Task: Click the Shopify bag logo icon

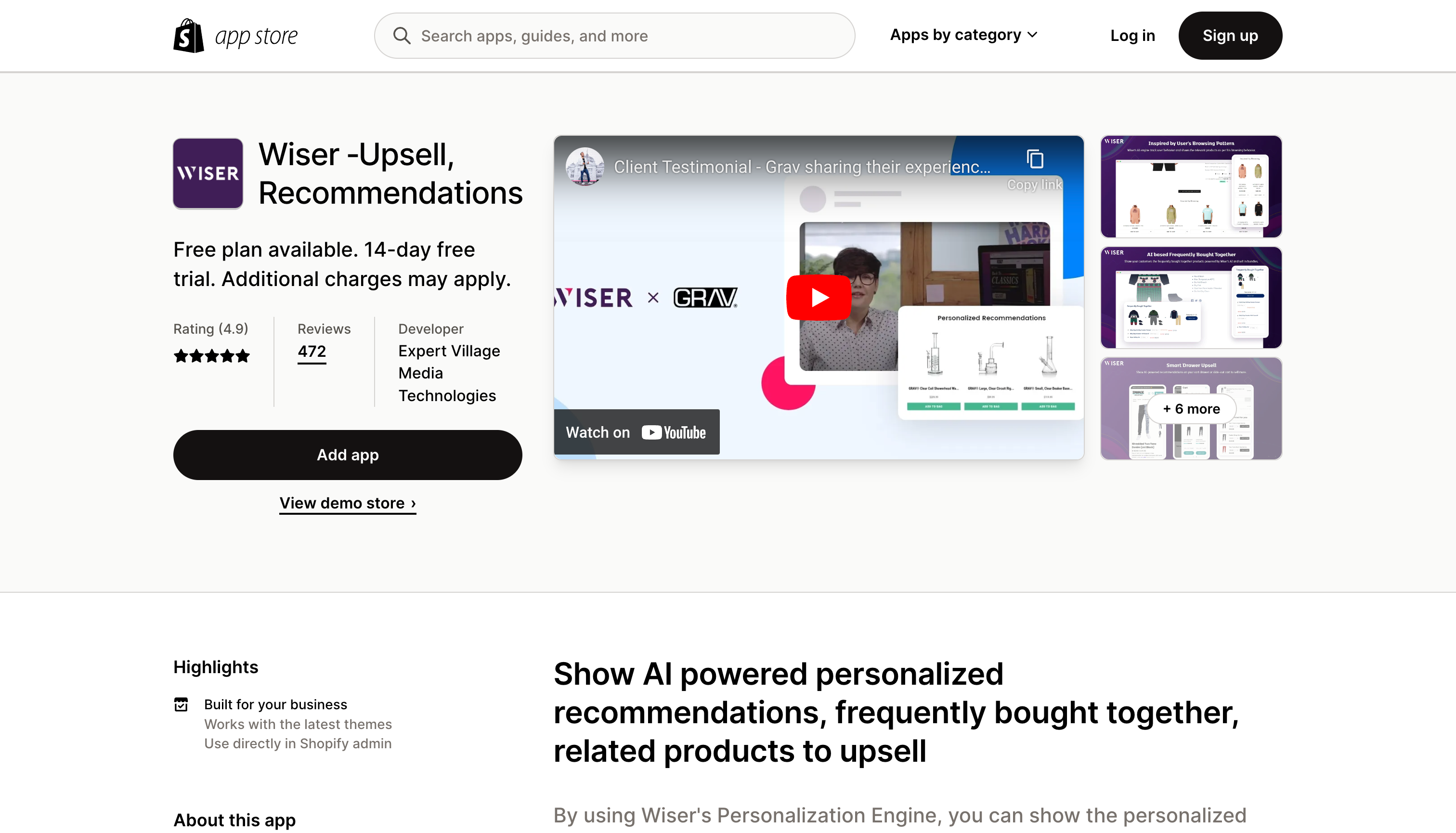Action: pos(188,35)
